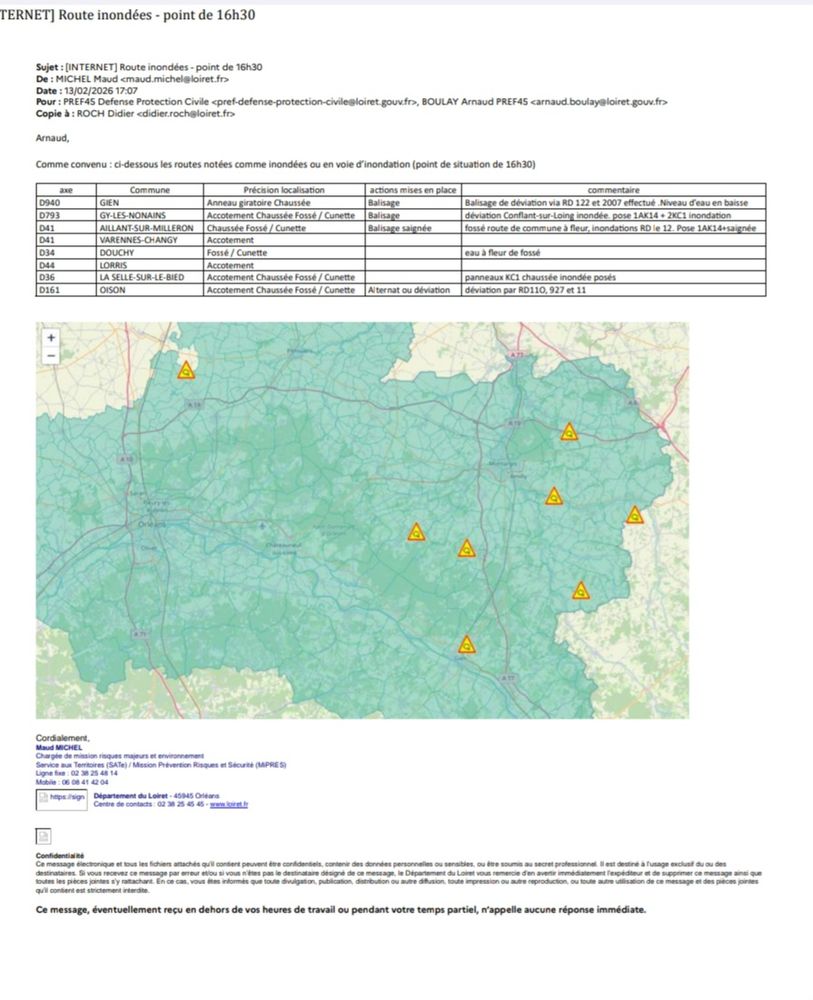Select the northernmost flood marker on the map's east side
This screenshot has width=813, height=1000.
click(x=569, y=432)
